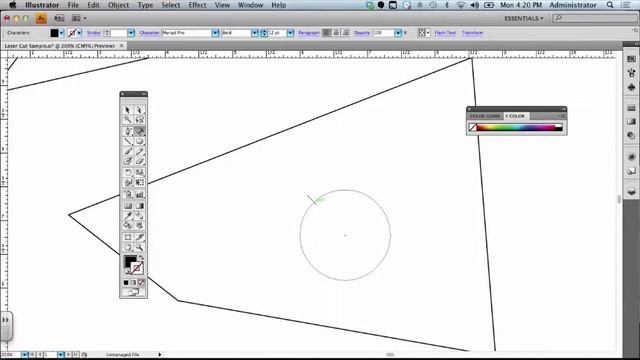This screenshot has height=360, width=640.
Task: Select the Eraser tool
Action: tap(140, 161)
